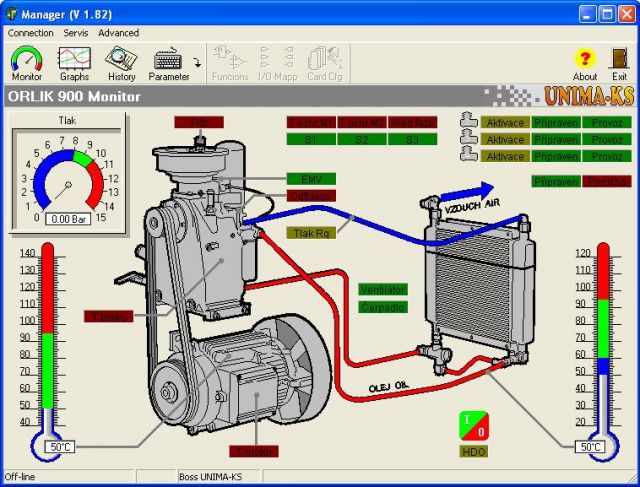This screenshot has height=487, width=640.
Task: Click the HDO indicator label
Action: (474, 451)
